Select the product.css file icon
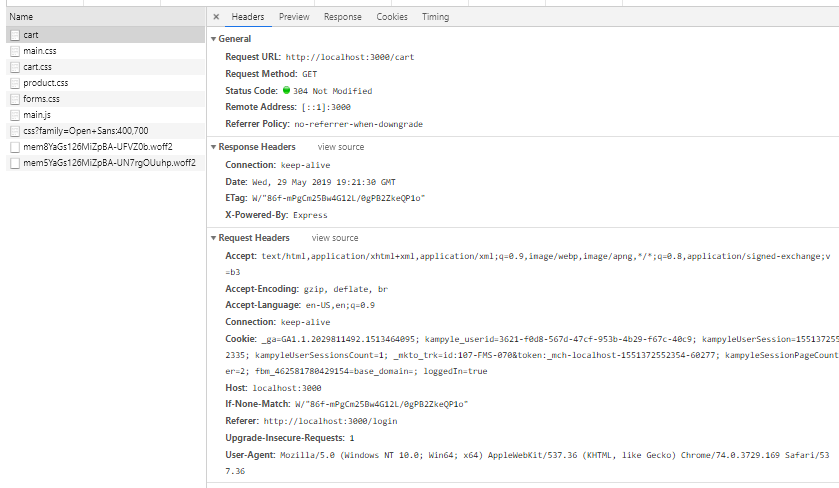 [x=15, y=83]
